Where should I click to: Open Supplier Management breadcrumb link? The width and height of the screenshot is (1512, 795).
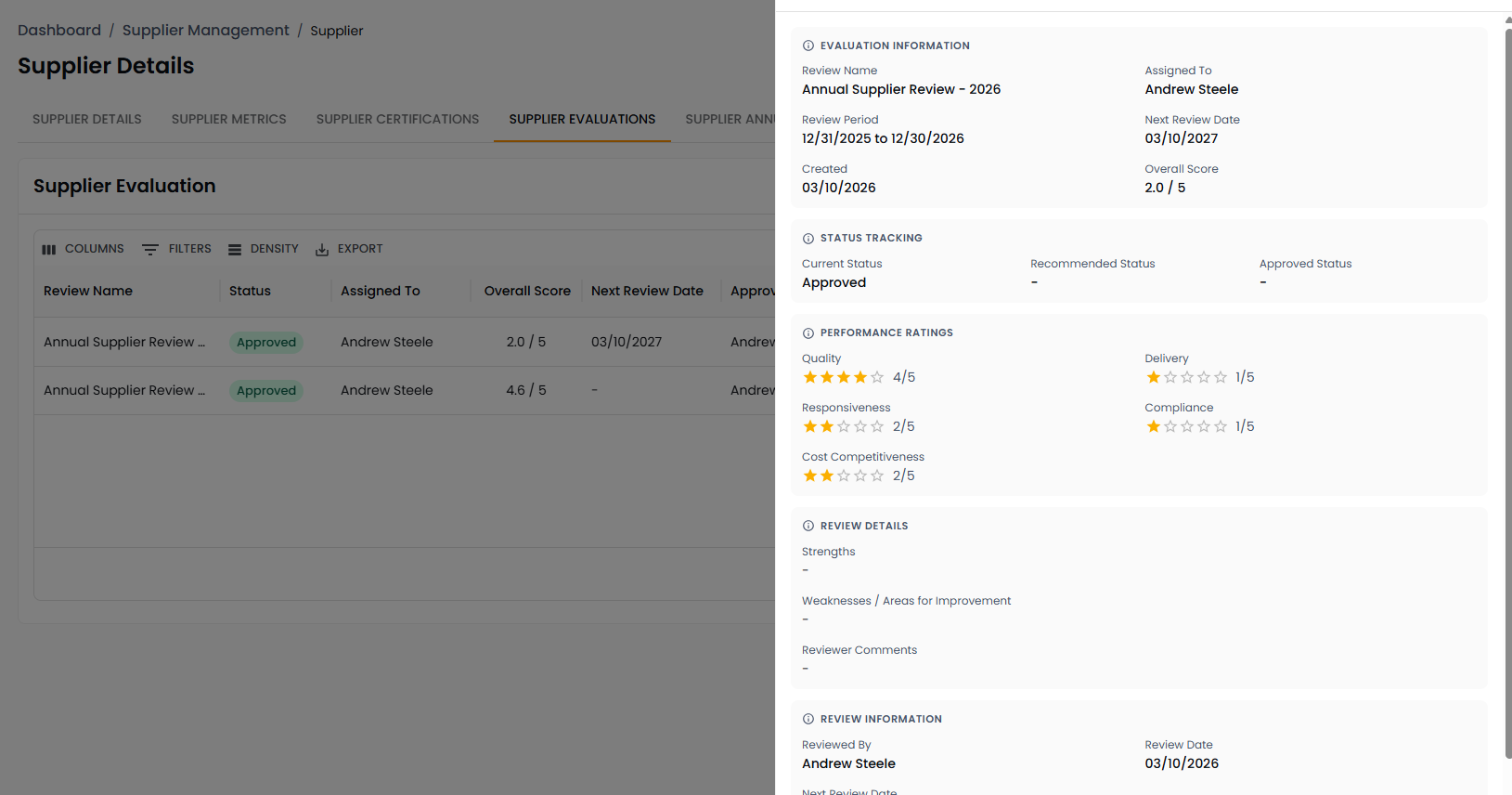pyautogui.click(x=206, y=31)
